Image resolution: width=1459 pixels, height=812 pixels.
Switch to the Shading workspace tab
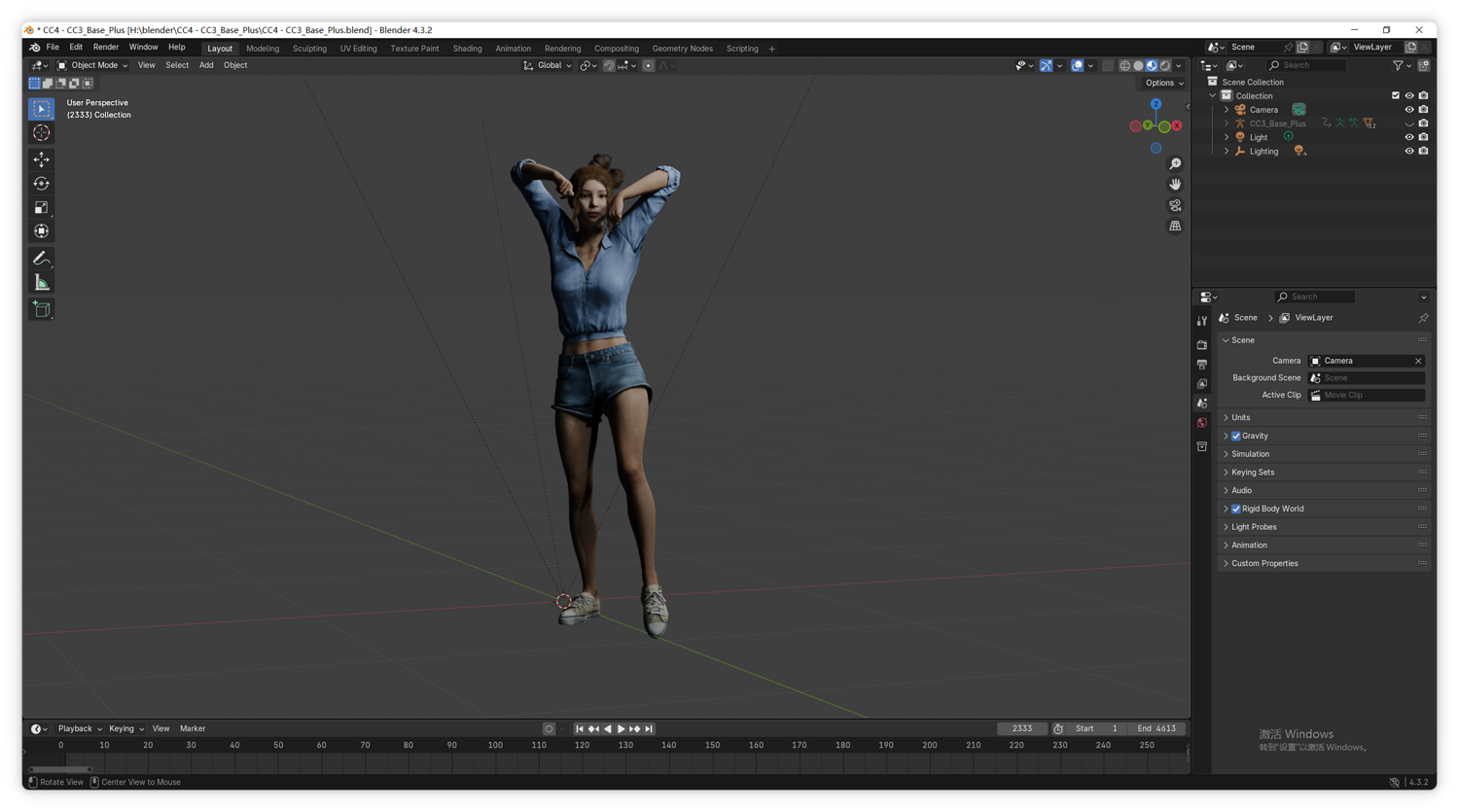tap(467, 48)
